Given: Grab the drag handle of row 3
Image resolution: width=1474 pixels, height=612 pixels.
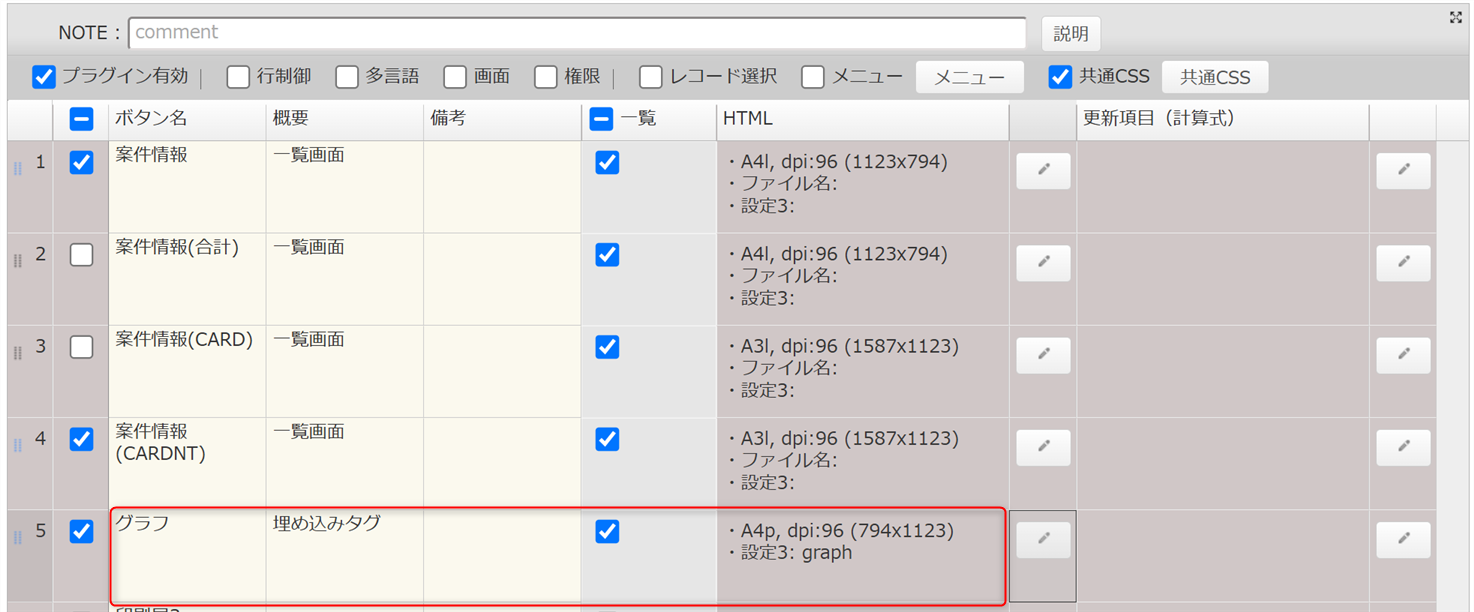Looking at the screenshot, I should point(17,353).
